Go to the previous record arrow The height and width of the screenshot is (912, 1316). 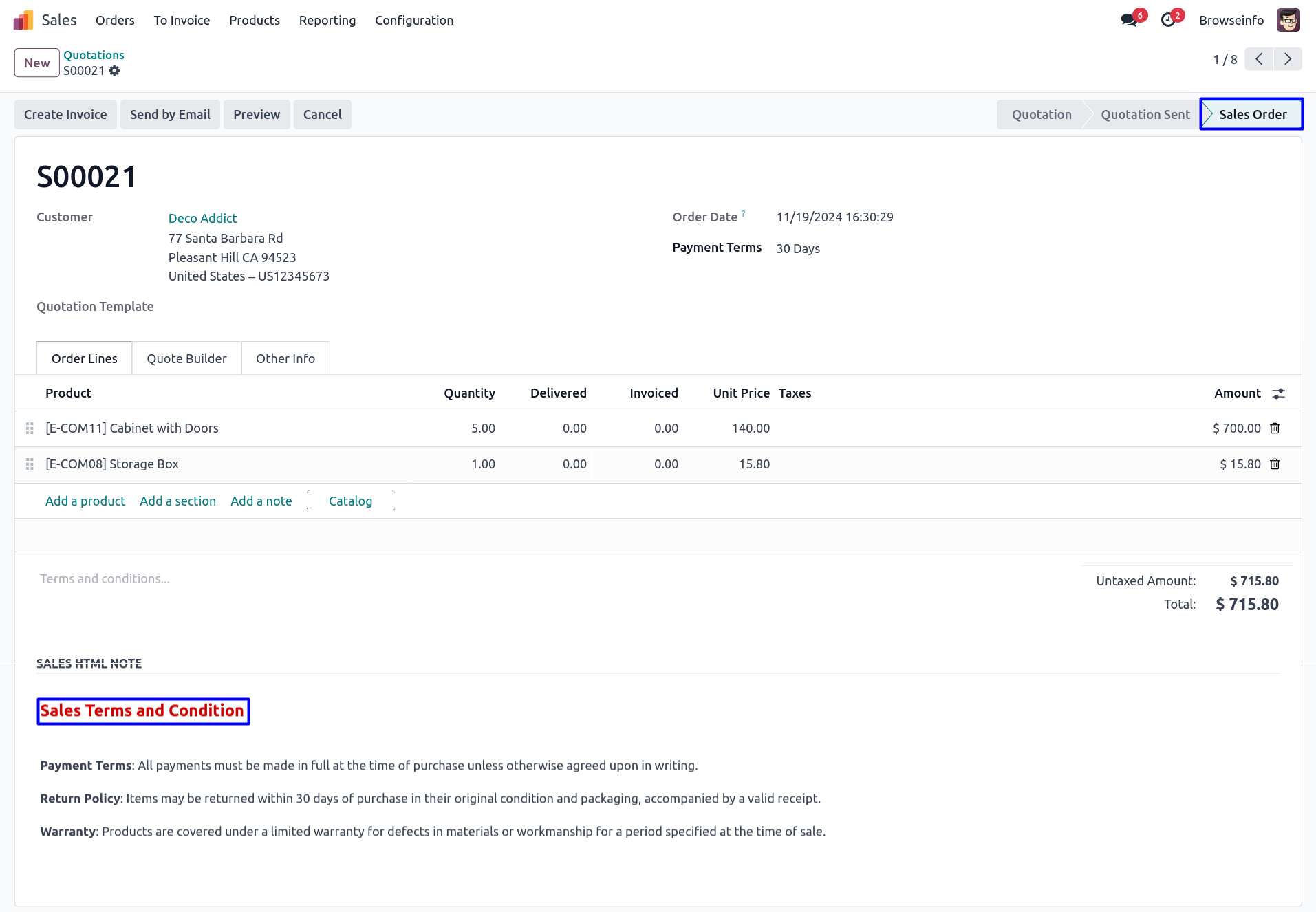[1259, 59]
